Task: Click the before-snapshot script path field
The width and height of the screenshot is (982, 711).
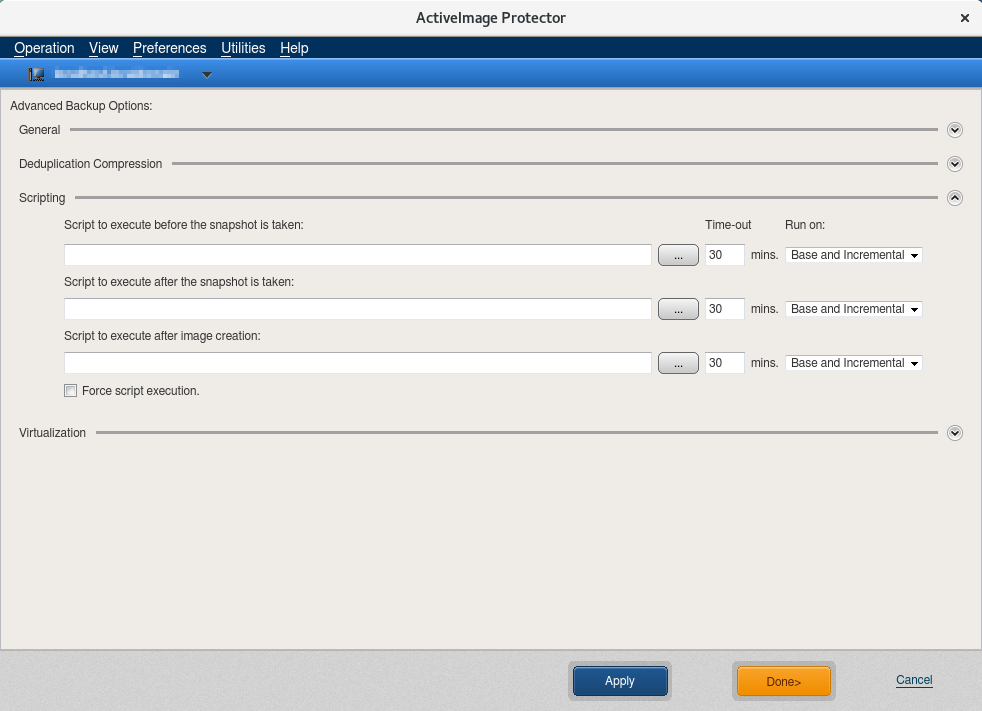Action: [357, 255]
